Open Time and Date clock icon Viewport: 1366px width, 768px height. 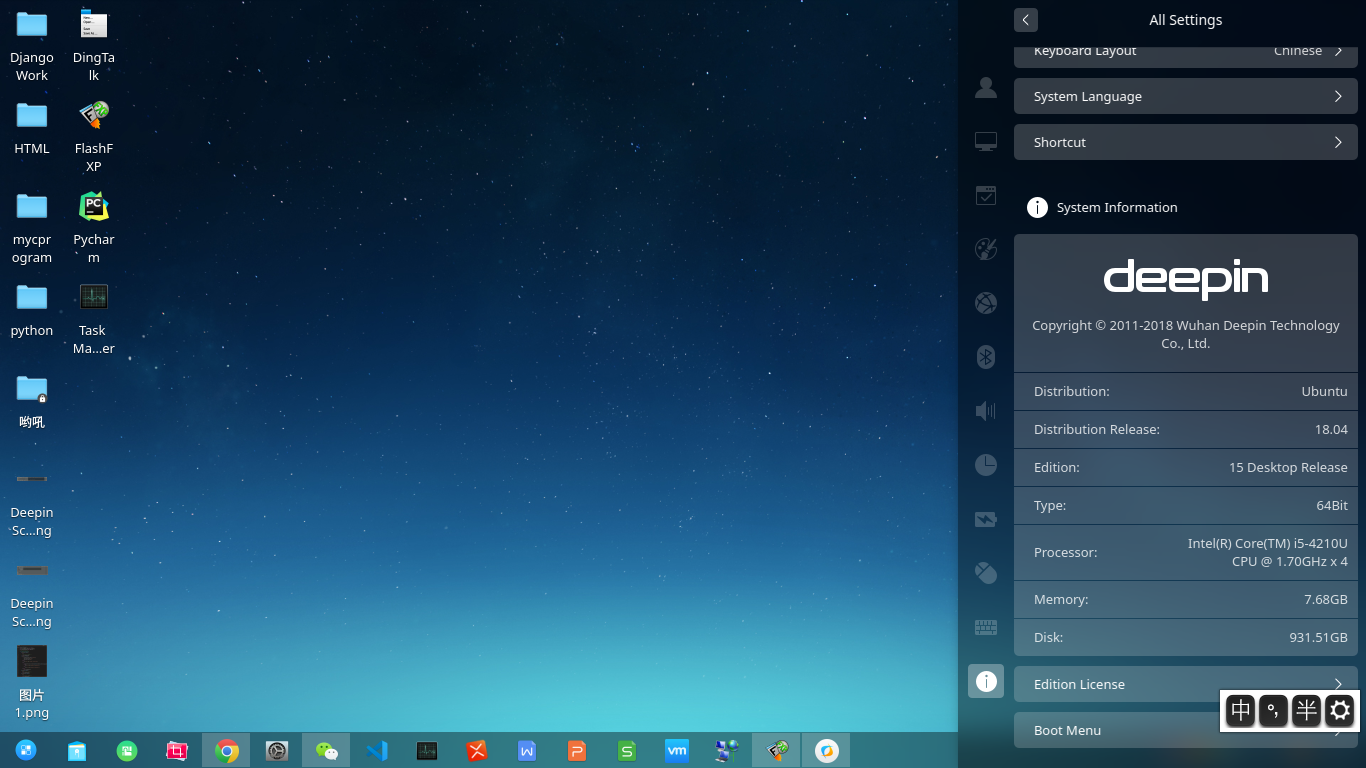(986, 464)
